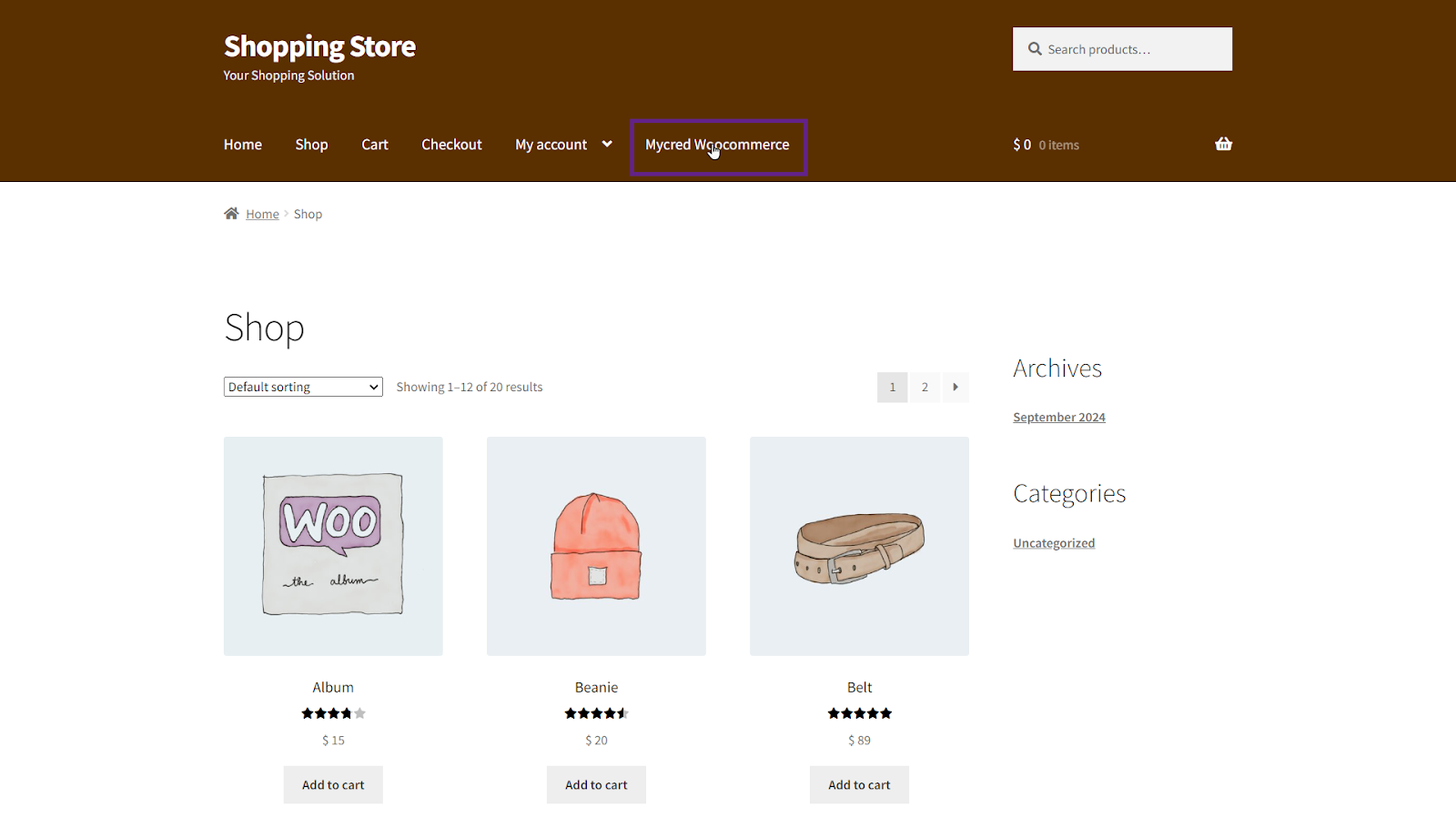Go to the Checkout menu page
Screen dimensions: 1456x828
pyautogui.click(x=451, y=145)
